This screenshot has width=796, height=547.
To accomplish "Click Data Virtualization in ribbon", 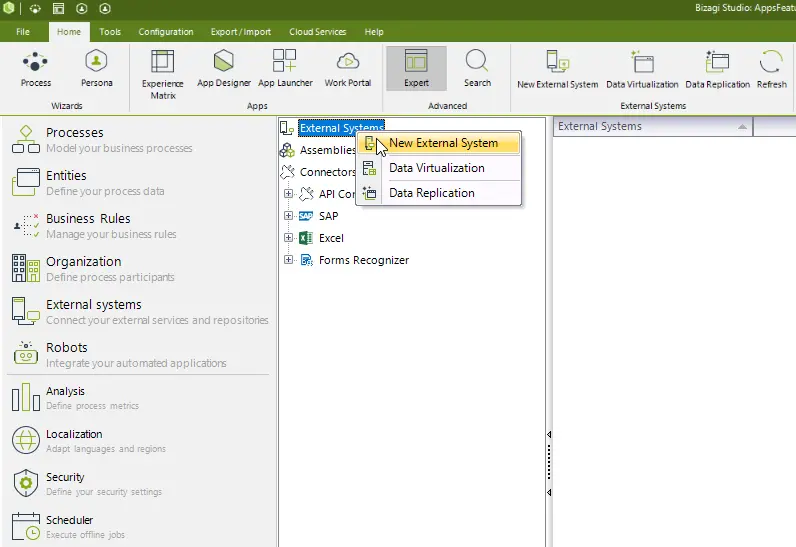I will pos(642,70).
